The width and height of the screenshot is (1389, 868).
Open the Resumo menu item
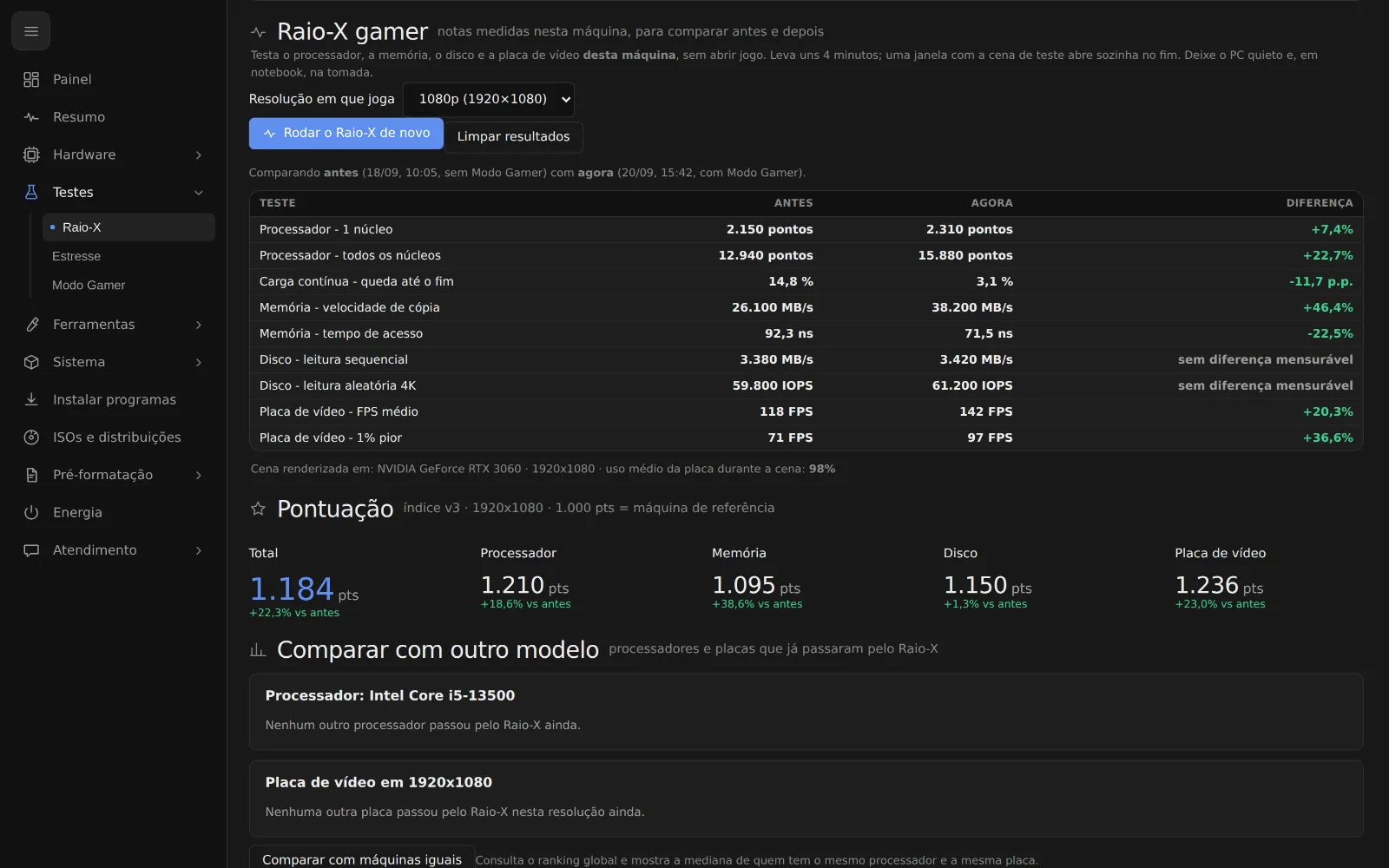tap(113, 117)
